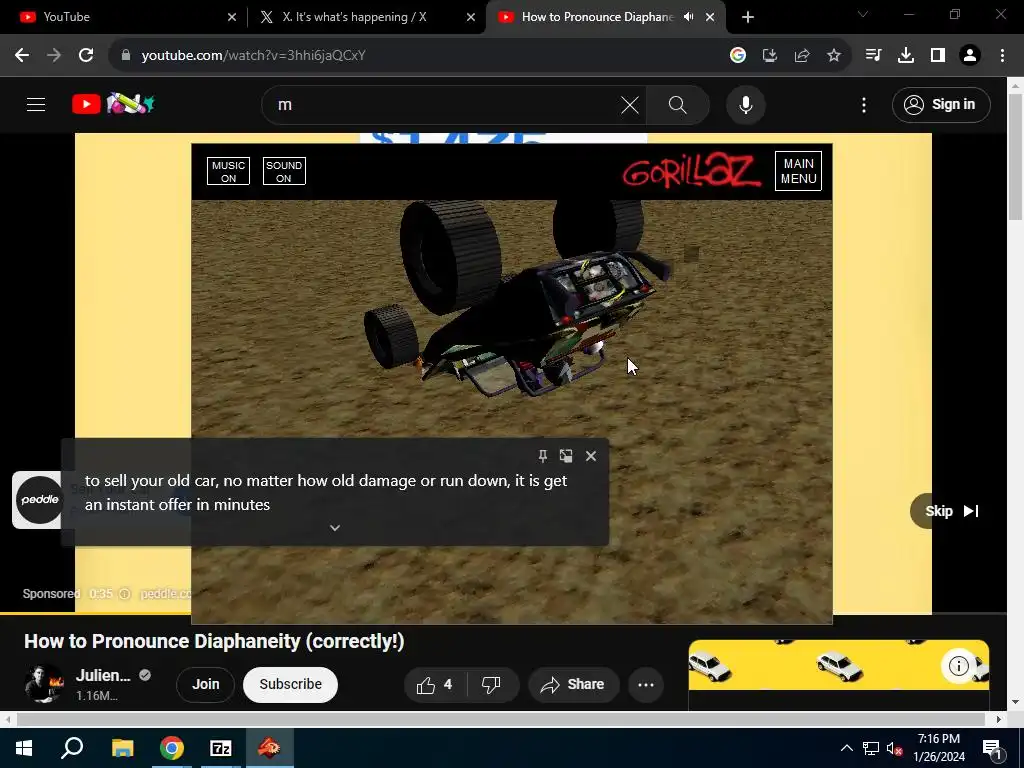This screenshot has height=768, width=1024.
Task: Like the video thumbs up
Action: [x=436, y=684]
